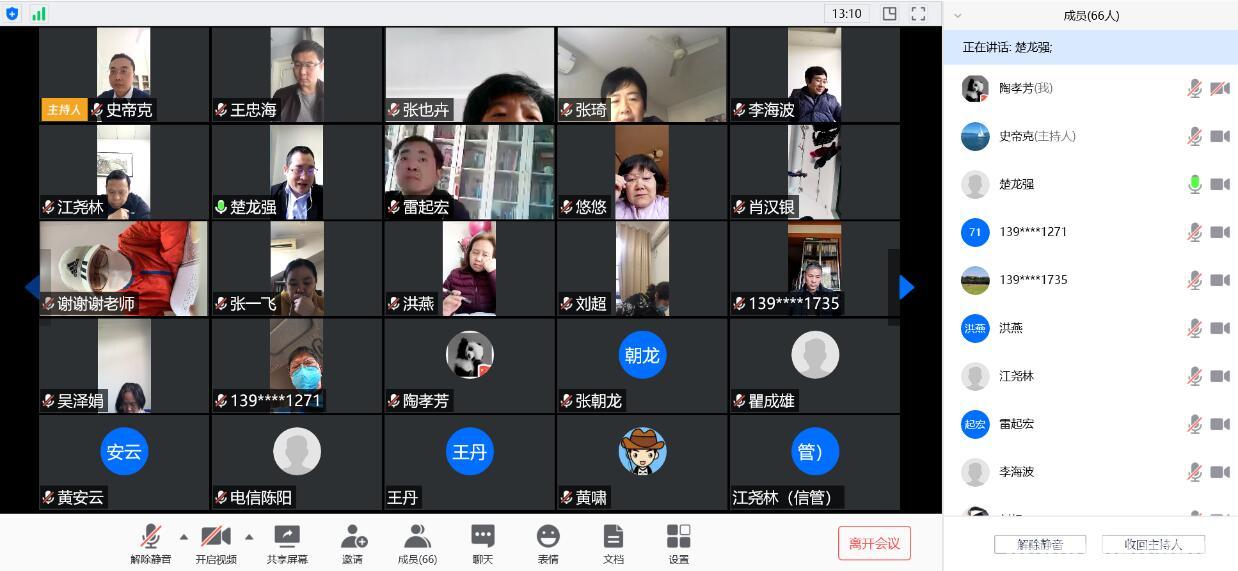Expand audio options arrow beside 解除静音
Image resolution: width=1238 pixels, height=571 pixels.
184,535
